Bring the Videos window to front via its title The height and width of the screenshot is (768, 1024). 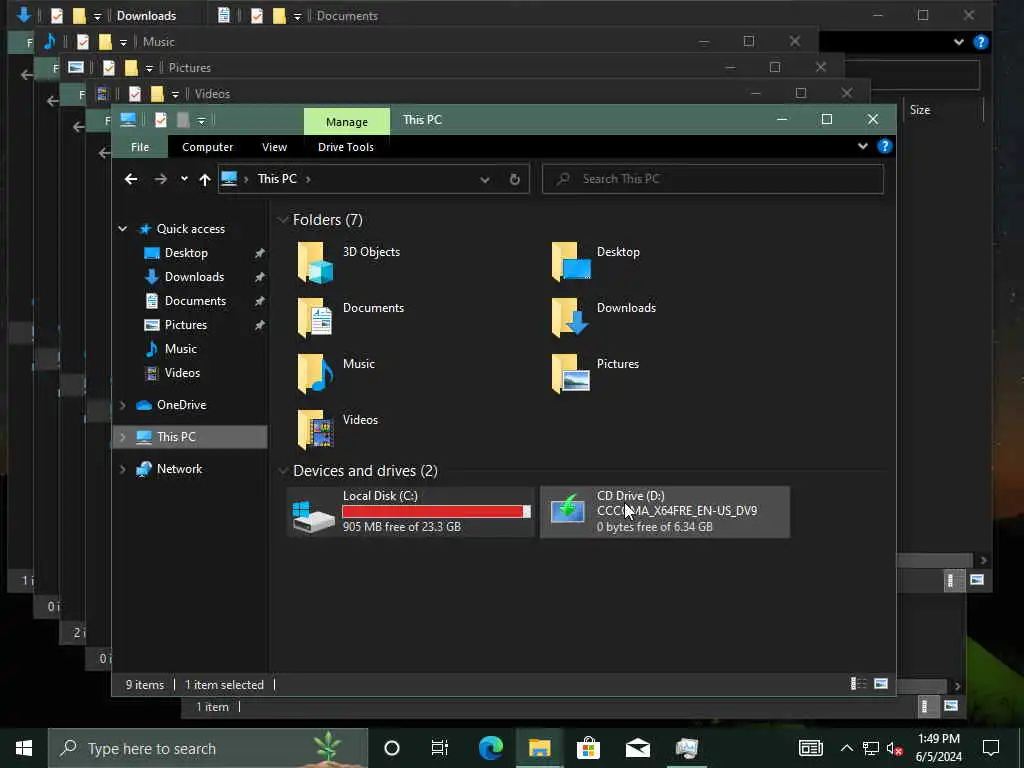click(212, 94)
